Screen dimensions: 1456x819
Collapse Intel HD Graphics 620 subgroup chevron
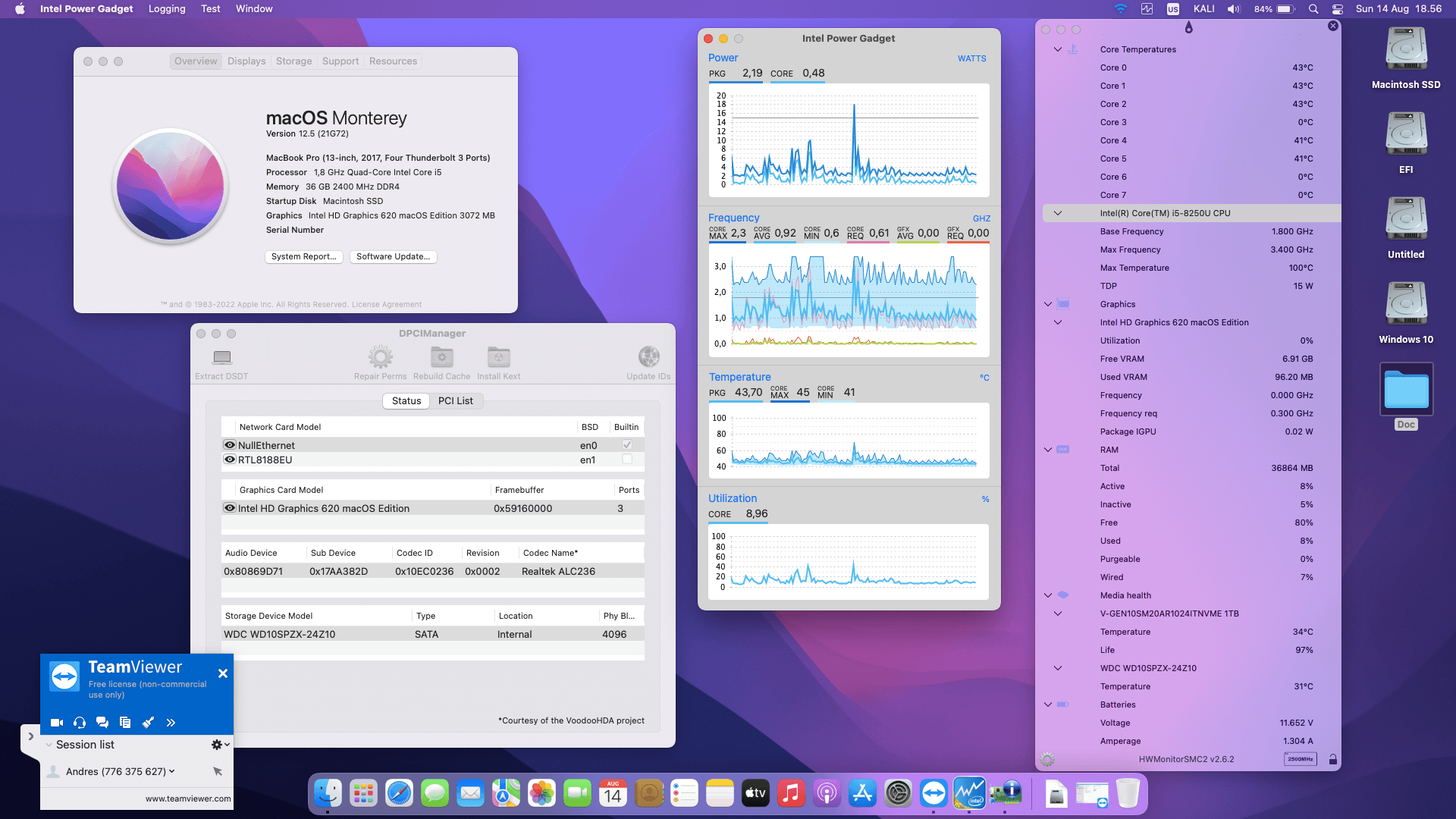[1057, 322]
